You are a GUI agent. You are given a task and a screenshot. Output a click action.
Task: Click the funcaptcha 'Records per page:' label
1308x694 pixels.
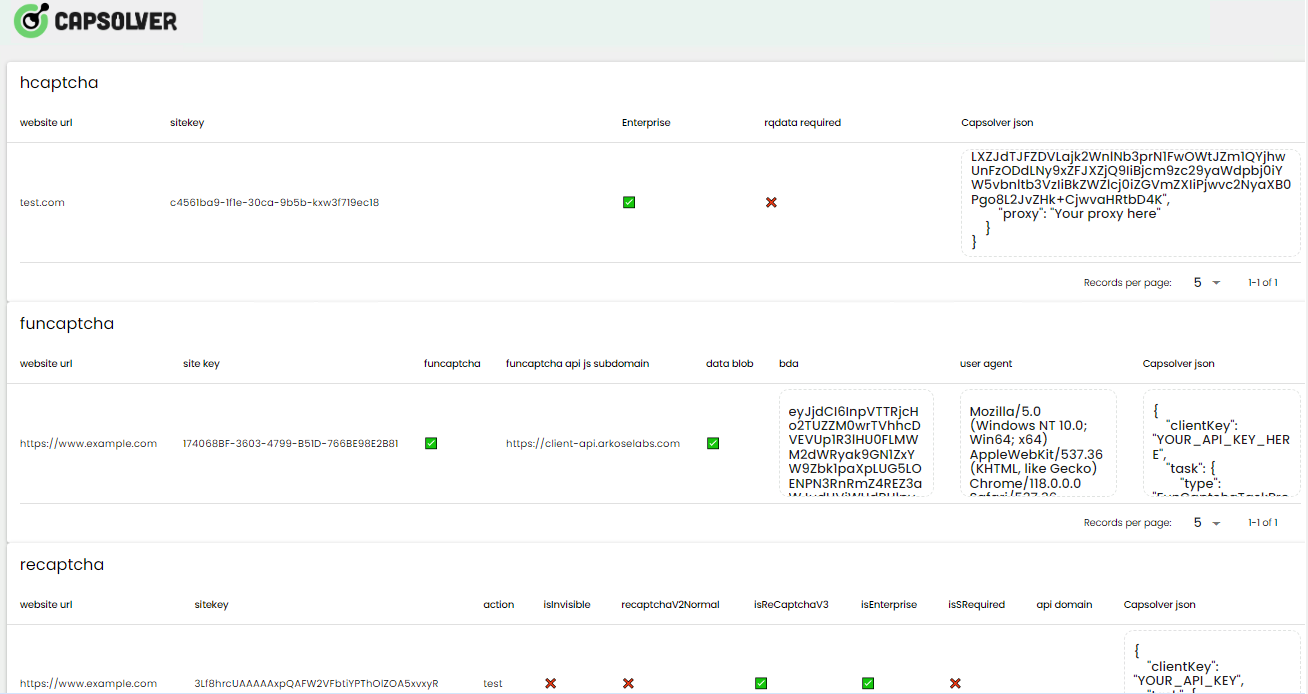click(x=1127, y=523)
